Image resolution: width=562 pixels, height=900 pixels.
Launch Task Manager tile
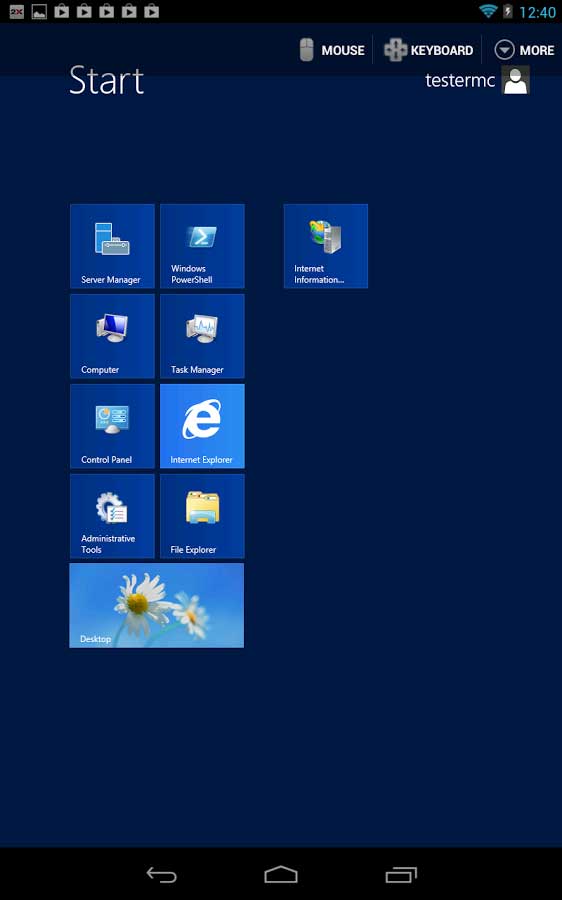click(x=202, y=336)
